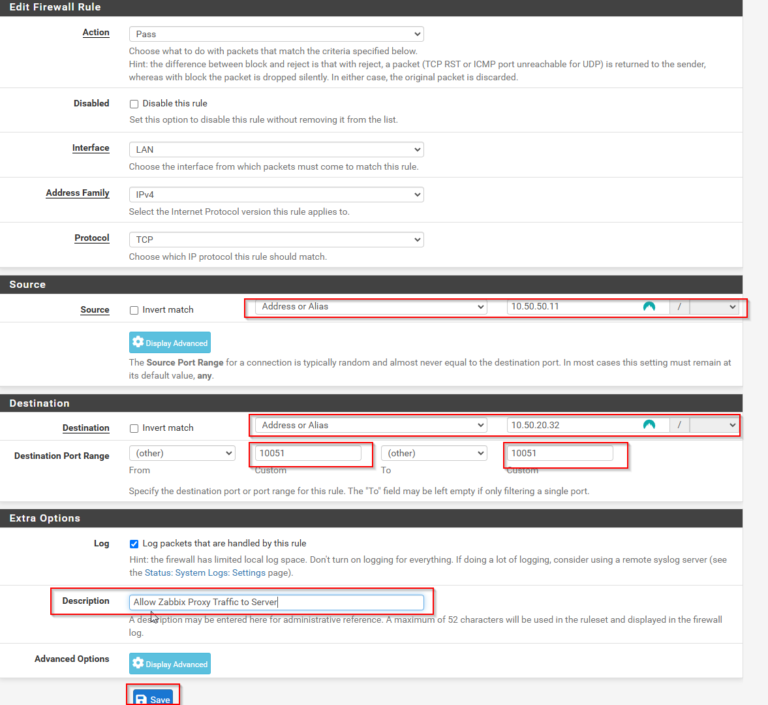Image resolution: width=768 pixels, height=705 pixels.
Task: Open the Action dropdown set to Pass
Action: (x=276, y=33)
